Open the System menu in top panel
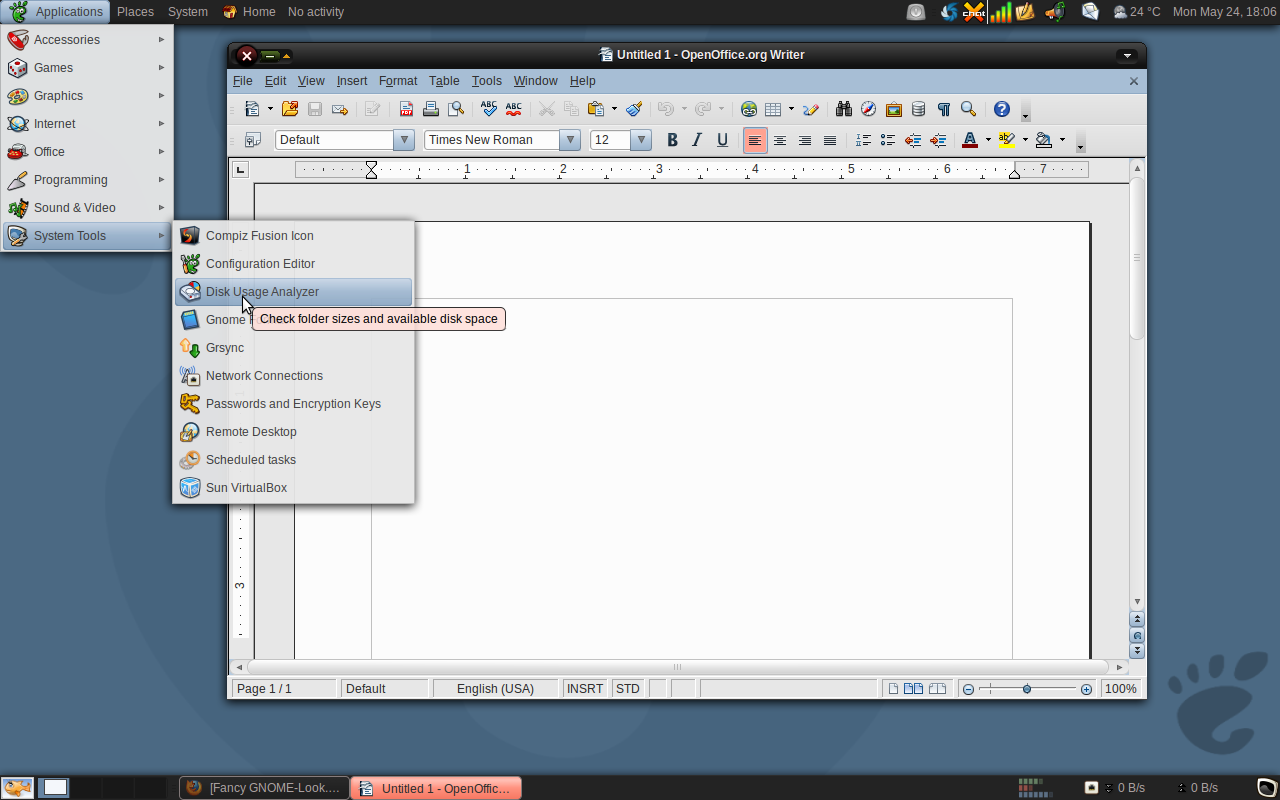1280x800 pixels. 188,12
